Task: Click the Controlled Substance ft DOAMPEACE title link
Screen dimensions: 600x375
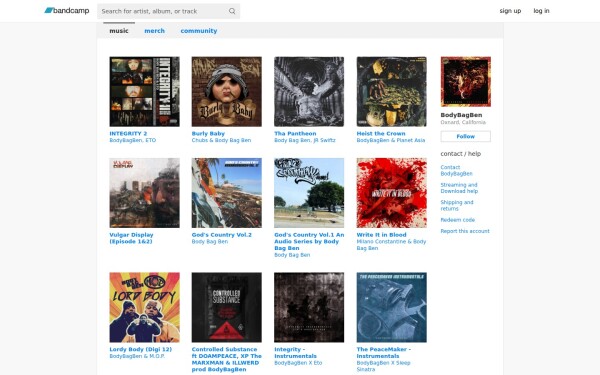Action: point(227,359)
